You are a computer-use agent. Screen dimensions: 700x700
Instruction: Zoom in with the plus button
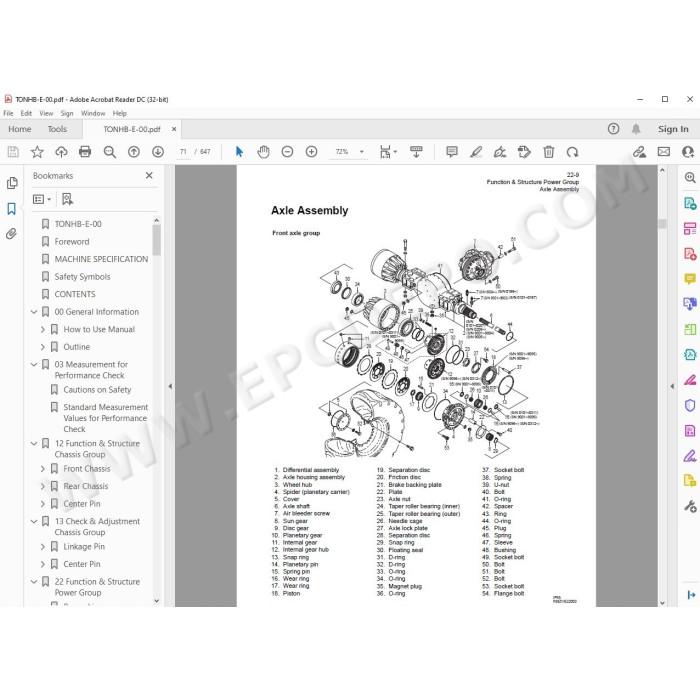point(312,152)
